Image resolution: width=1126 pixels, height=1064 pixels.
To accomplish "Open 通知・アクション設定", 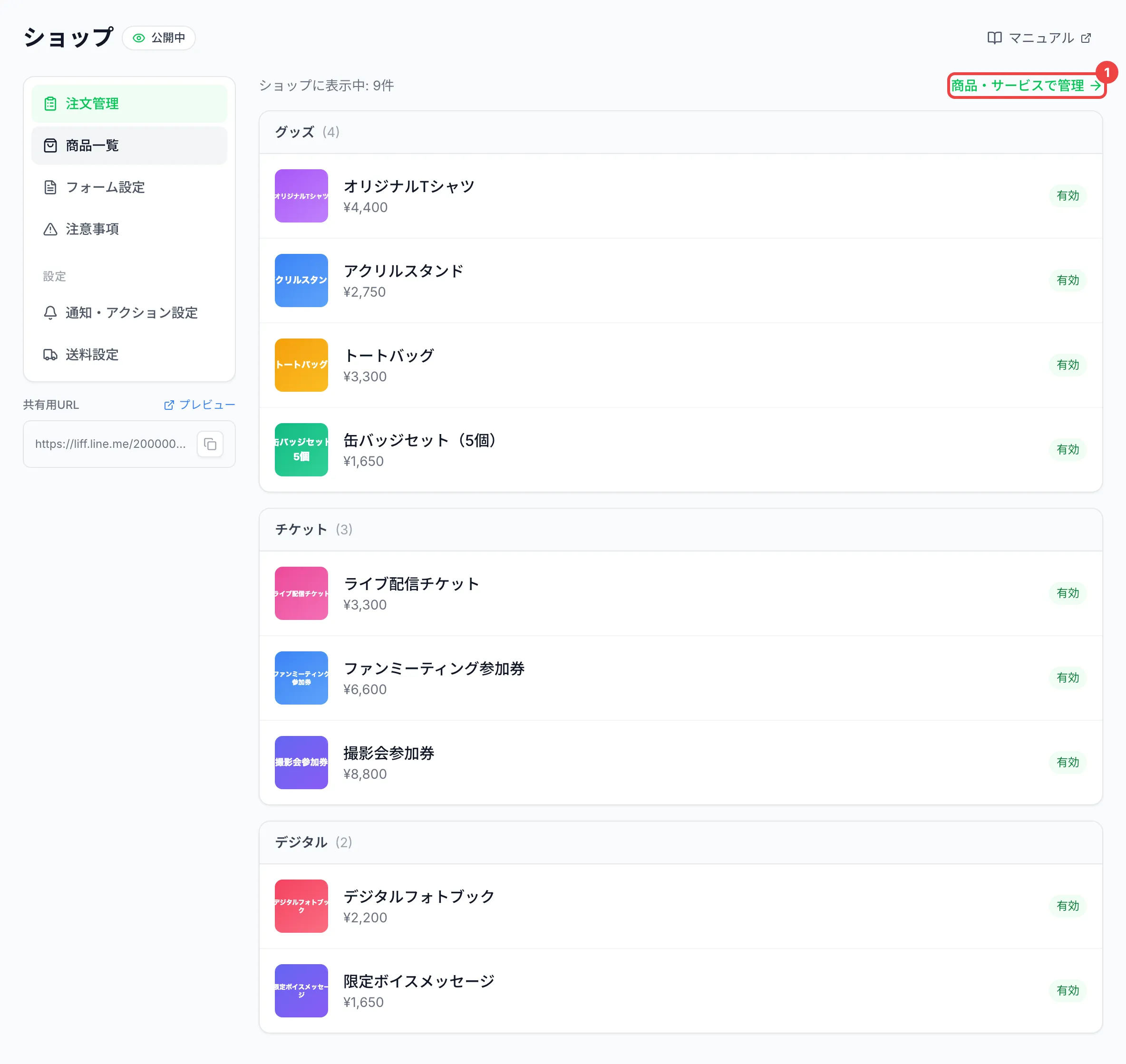I will [129, 313].
